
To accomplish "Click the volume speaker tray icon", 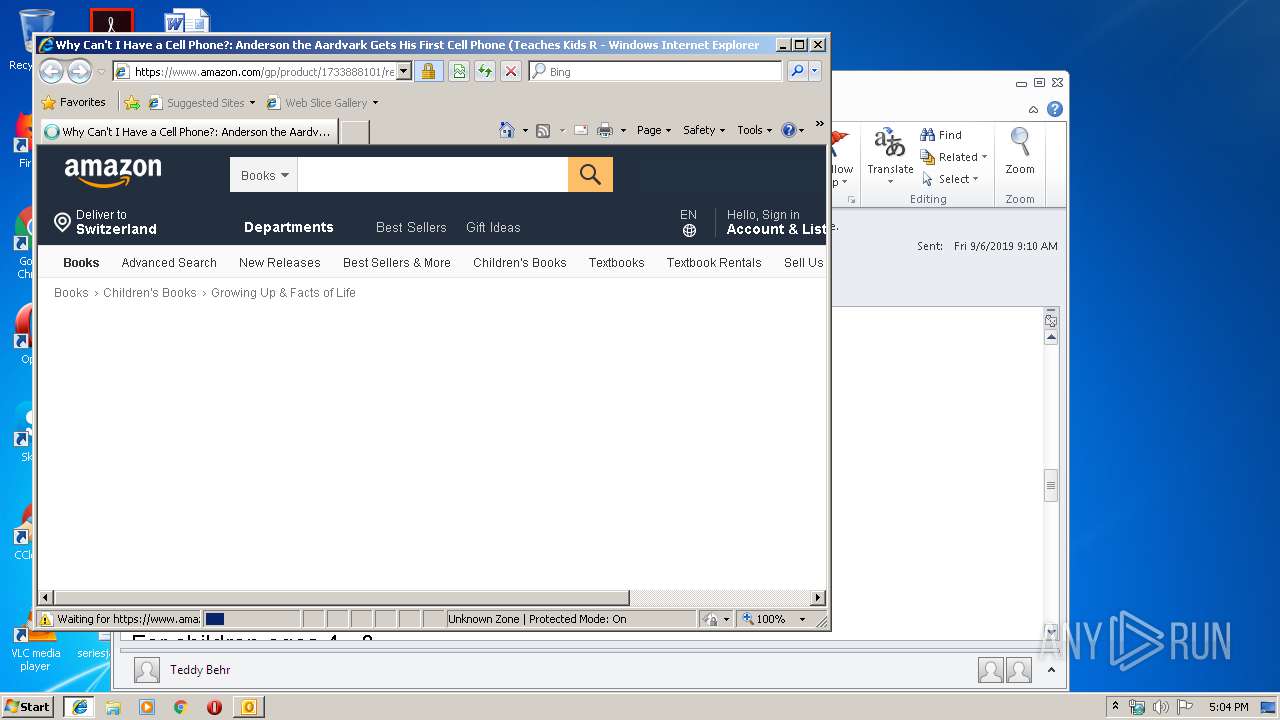I will (1160, 707).
